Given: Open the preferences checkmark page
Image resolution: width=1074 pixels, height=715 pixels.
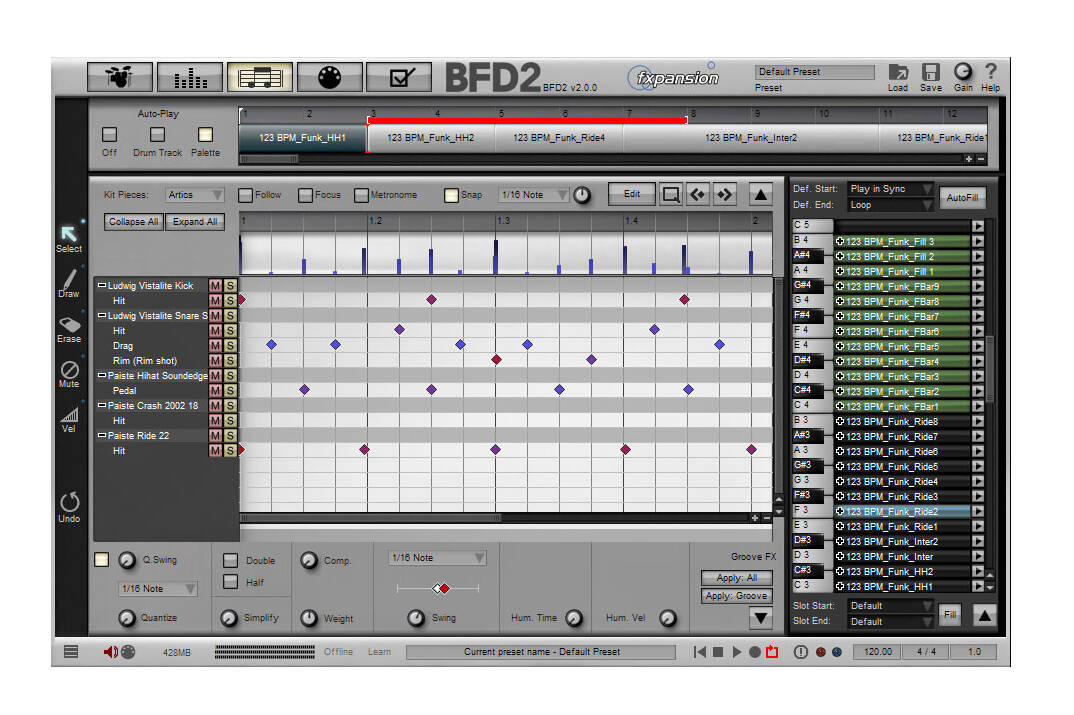Looking at the screenshot, I should coord(399,77).
